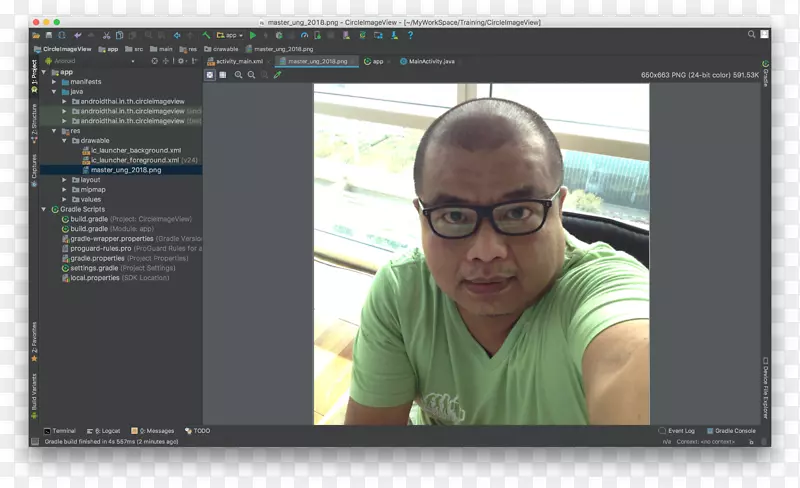Select build.gradle (Module: app)
The height and width of the screenshot is (488, 800).
[x=108, y=229]
